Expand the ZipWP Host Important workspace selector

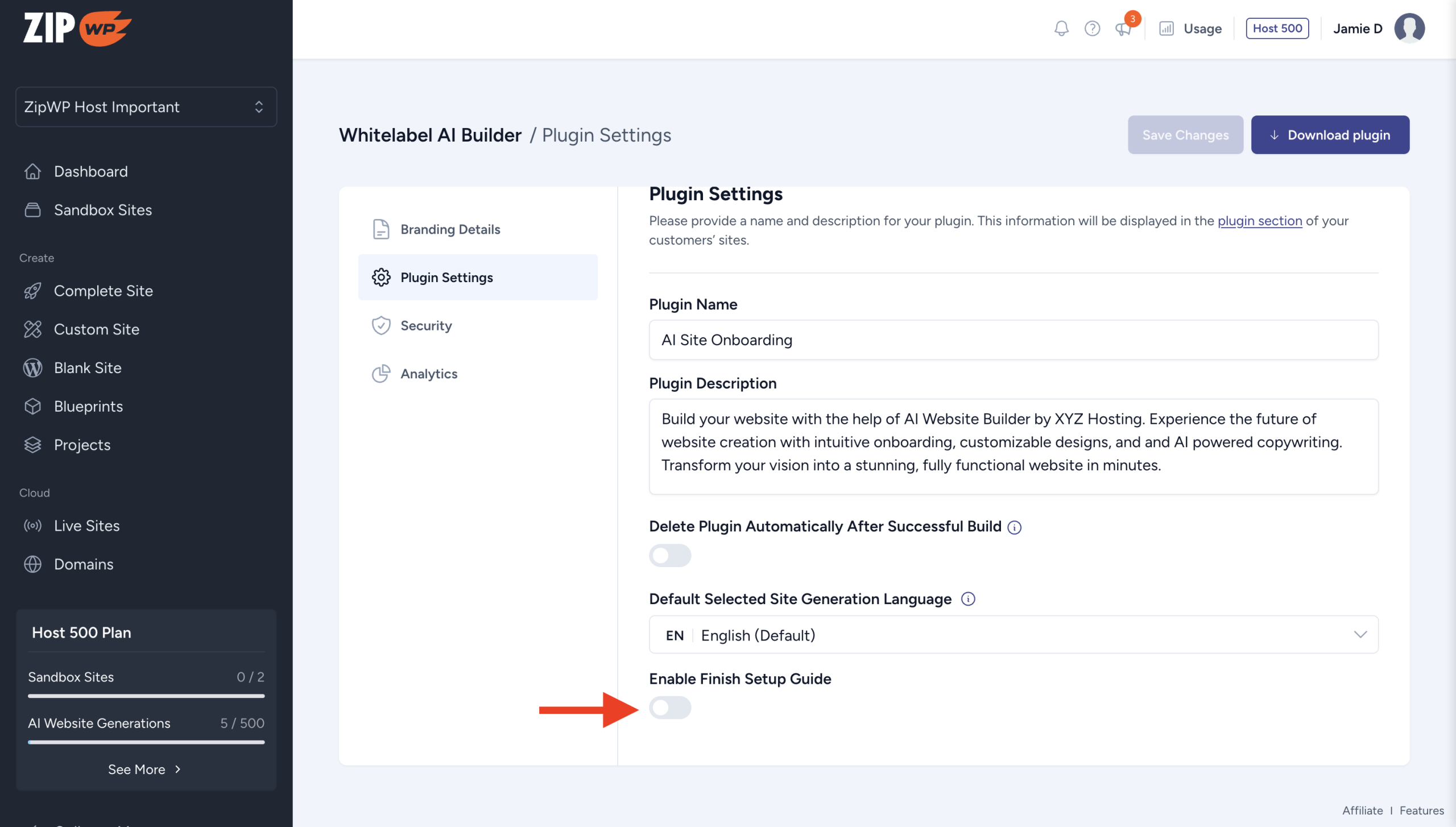tap(146, 107)
